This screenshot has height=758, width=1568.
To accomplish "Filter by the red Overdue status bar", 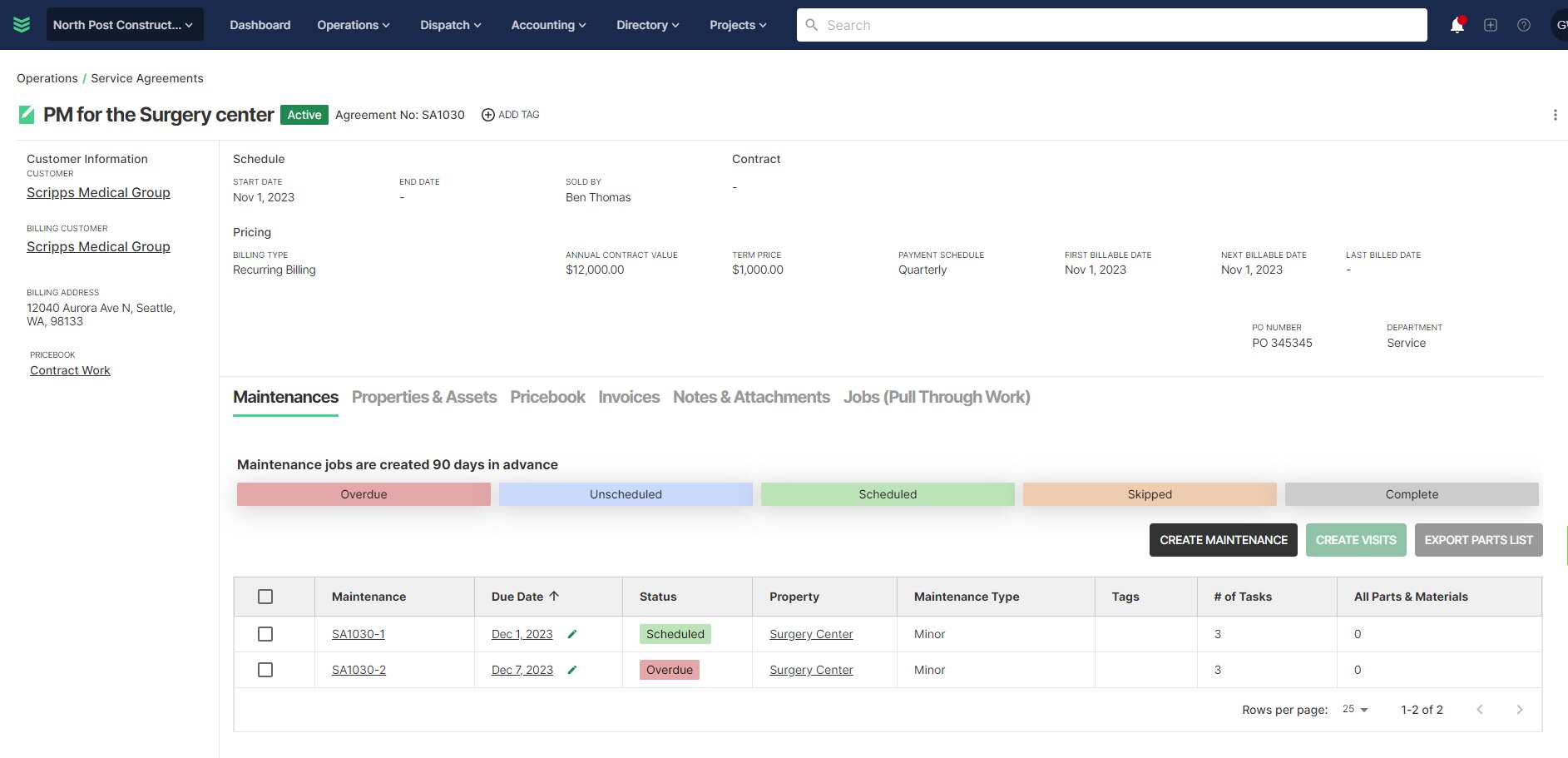I will pos(364,494).
